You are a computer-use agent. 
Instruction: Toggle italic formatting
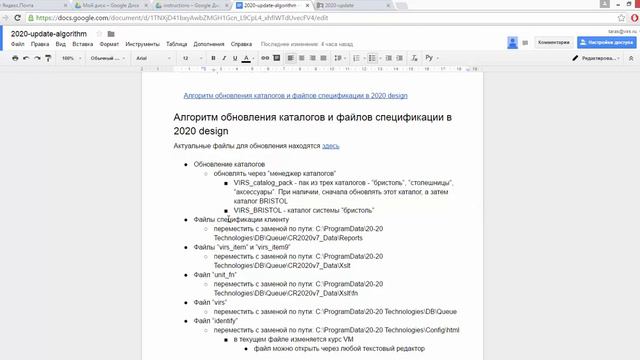(224, 58)
